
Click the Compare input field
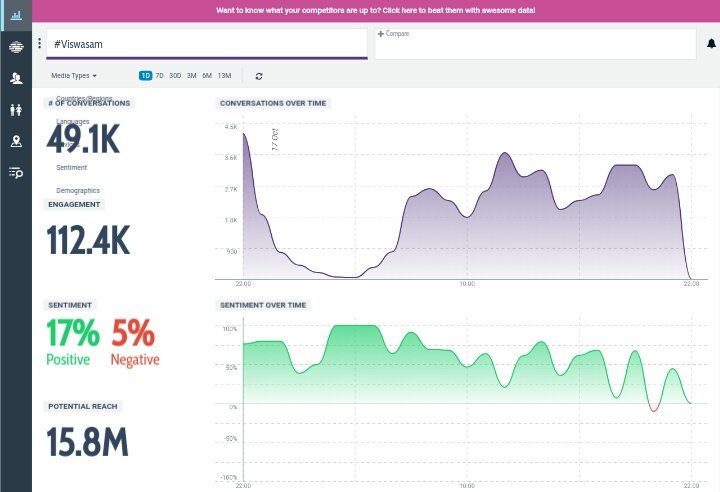(535, 44)
